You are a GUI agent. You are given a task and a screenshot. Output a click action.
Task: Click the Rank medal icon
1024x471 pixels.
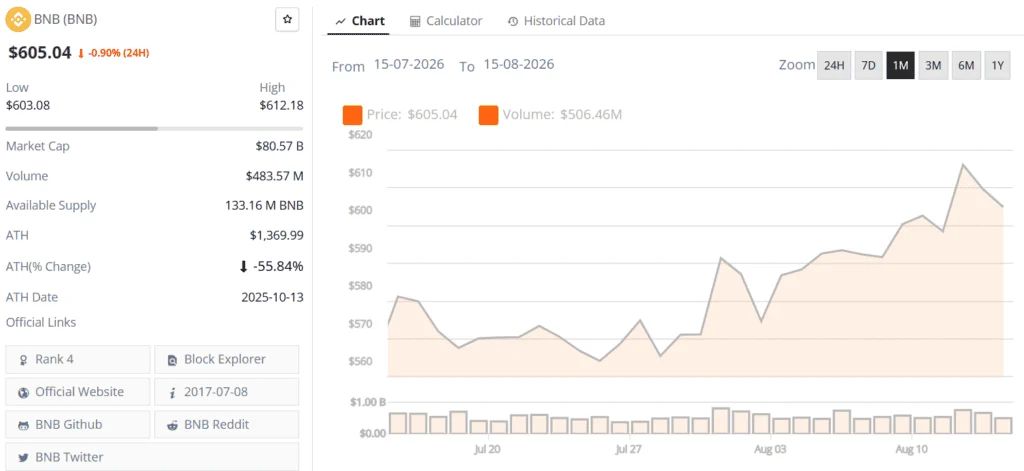24,360
